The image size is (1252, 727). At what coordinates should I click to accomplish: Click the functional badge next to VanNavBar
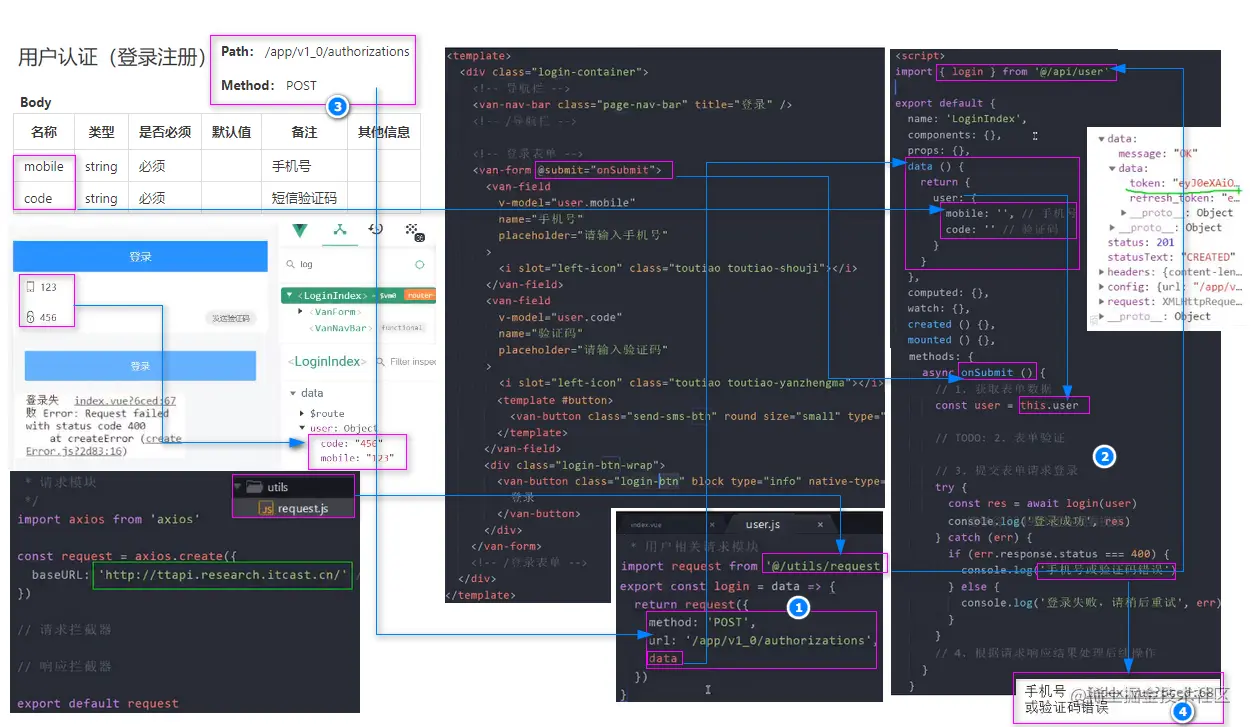click(x=402, y=327)
